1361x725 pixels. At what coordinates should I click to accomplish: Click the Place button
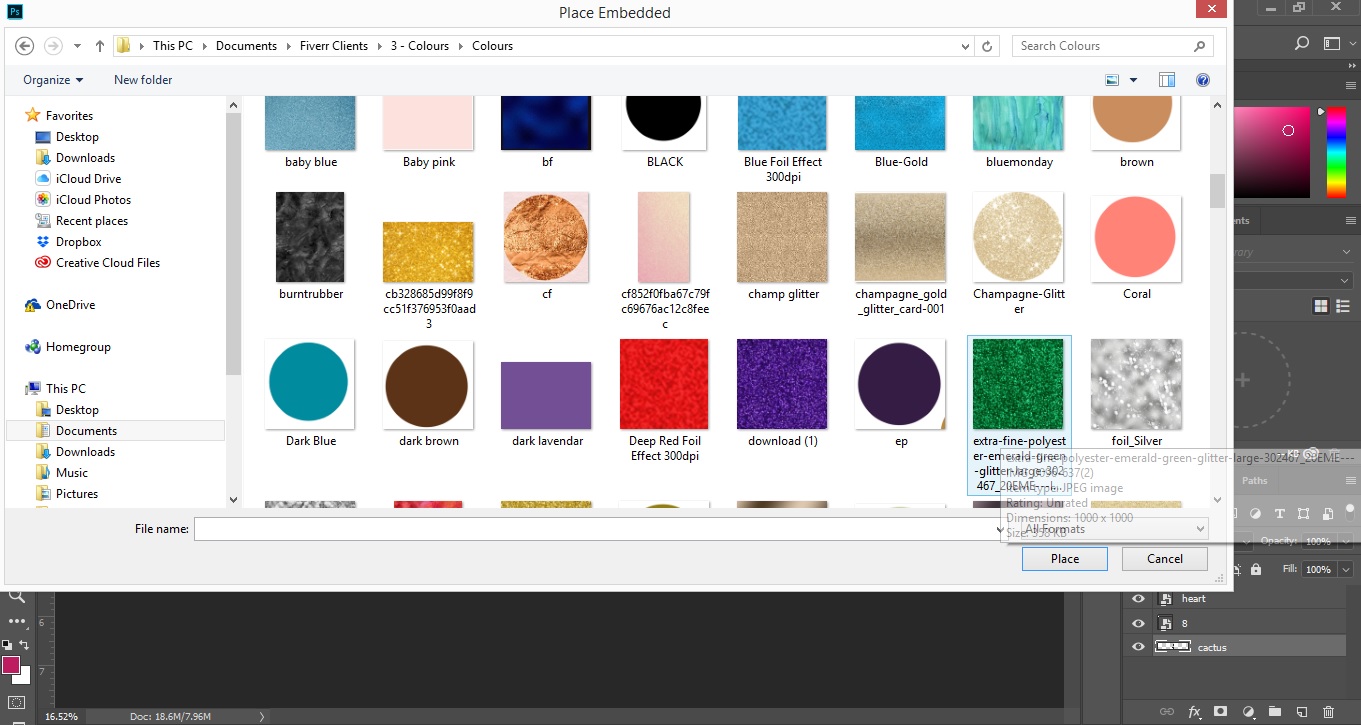pyautogui.click(x=1065, y=559)
